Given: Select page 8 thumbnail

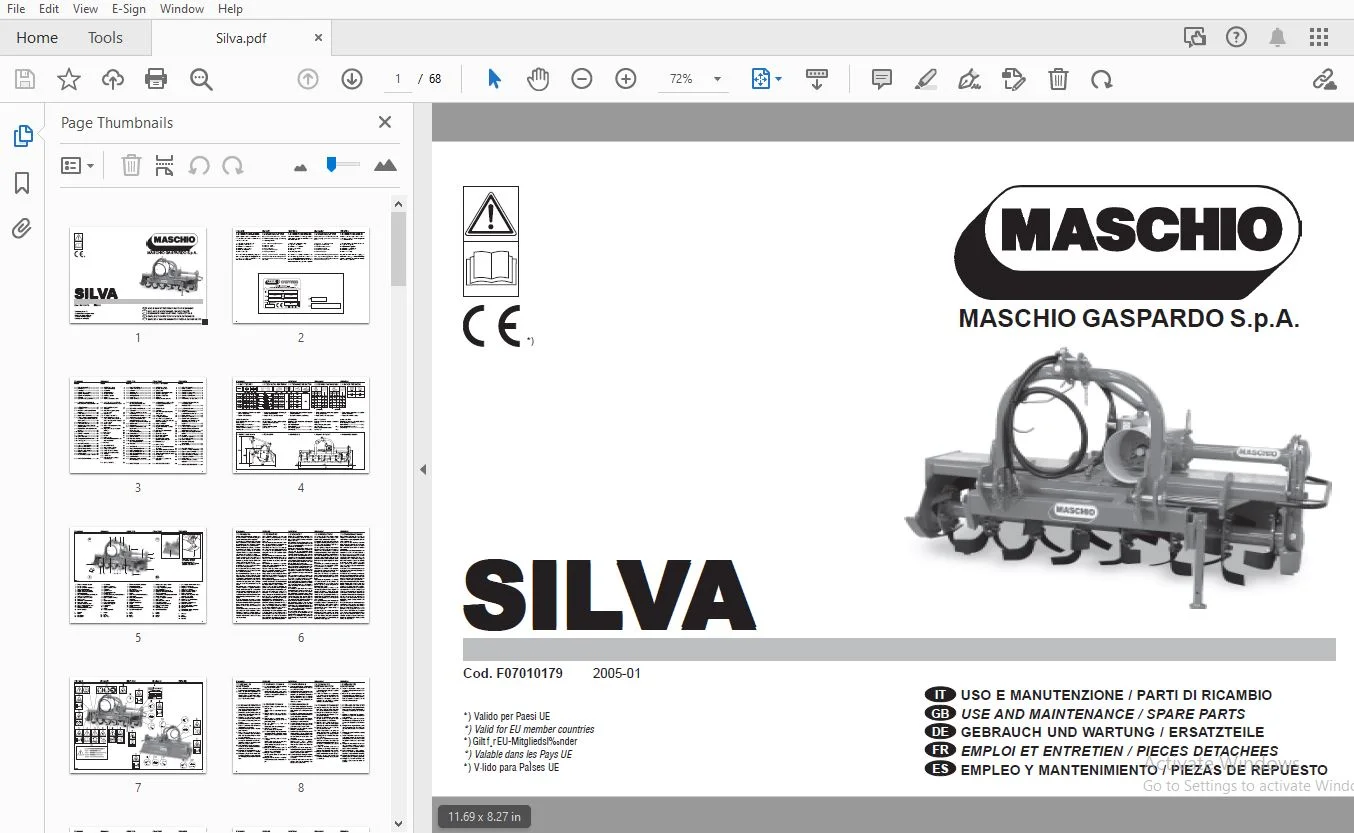Looking at the screenshot, I should tap(301, 725).
